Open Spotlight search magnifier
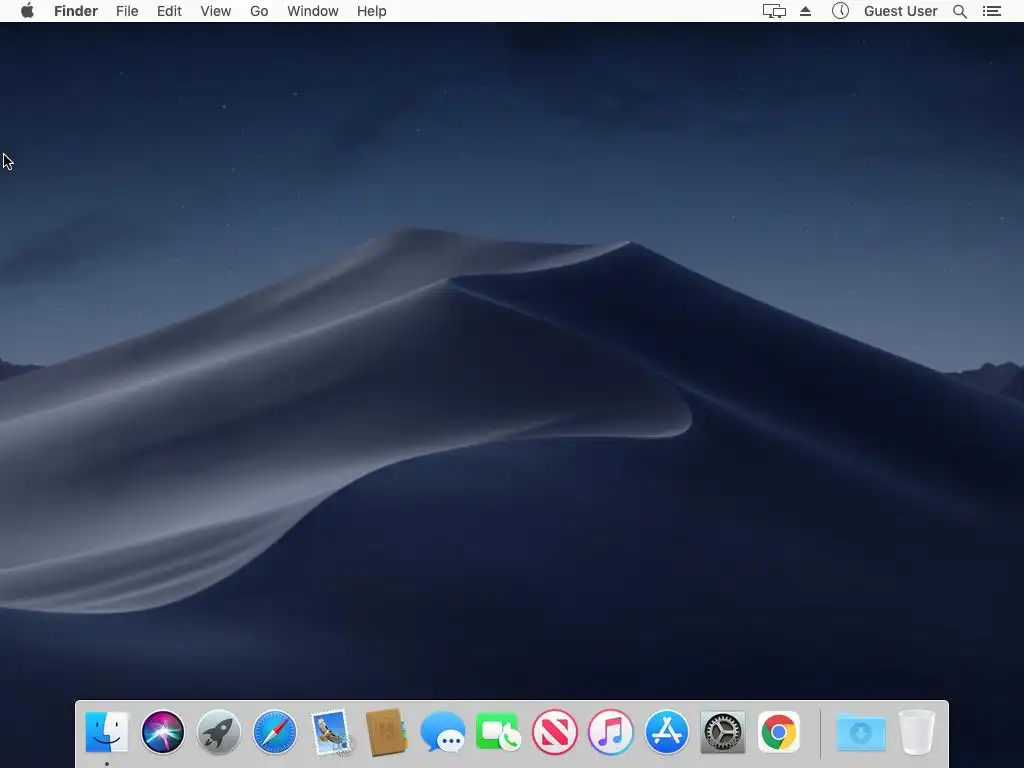This screenshot has width=1024, height=768. (x=959, y=11)
